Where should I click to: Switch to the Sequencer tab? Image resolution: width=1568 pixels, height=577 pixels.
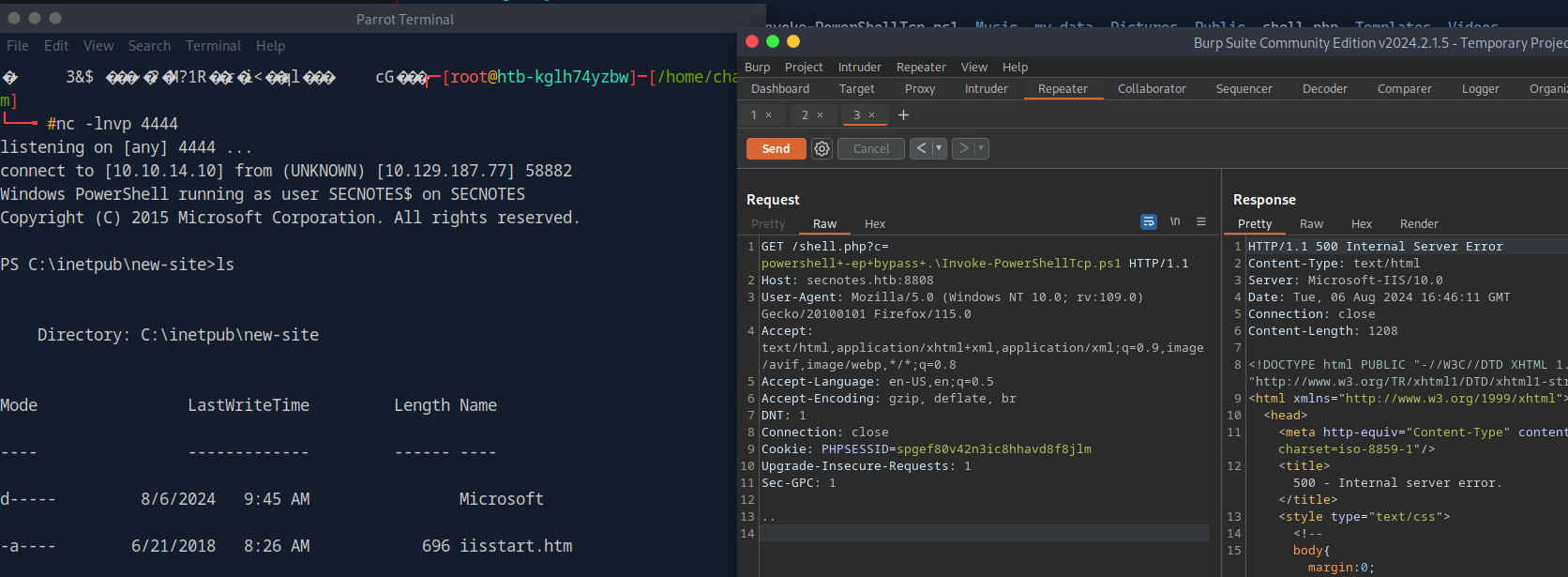coord(1244,88)
